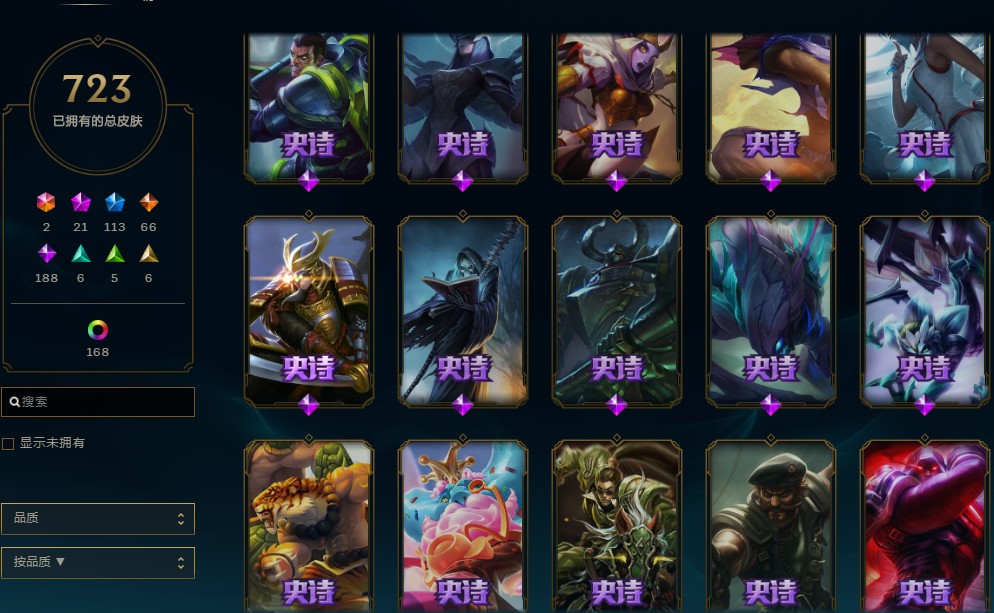994x613 pixels.
Task: Select the hooded reaper reading book skin
Action: [x=463, y=311]
